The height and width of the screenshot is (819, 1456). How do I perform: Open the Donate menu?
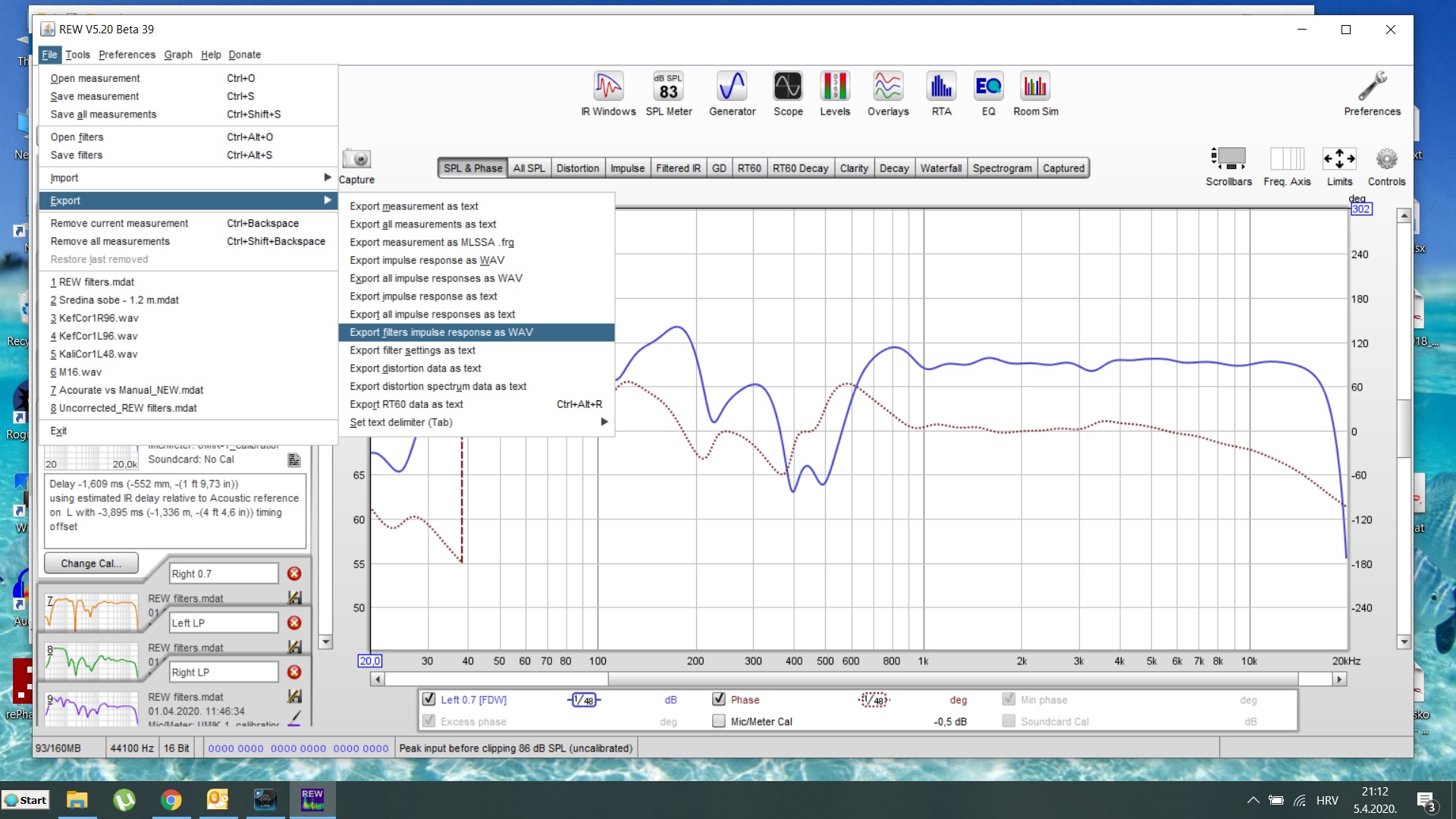tap(244, 55)
